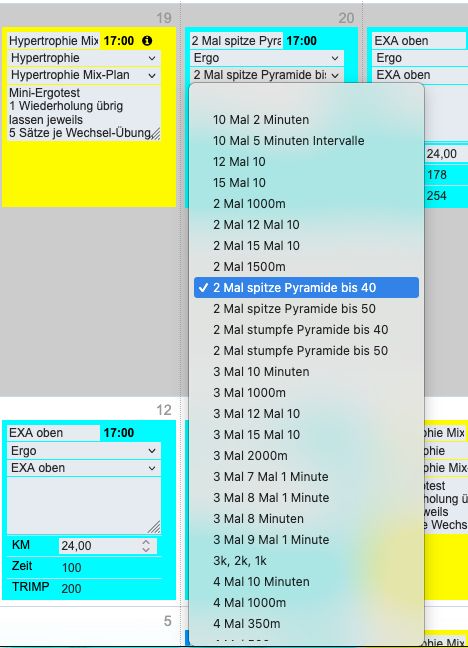Viewport: 468px width, 648px height.
Task: Open the EXA oben dropdown on day 12
Action: tap(84, 468)
